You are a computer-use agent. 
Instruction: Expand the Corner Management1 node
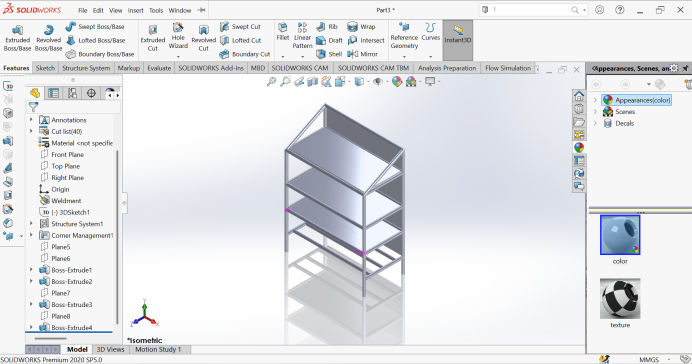point(31,235)
